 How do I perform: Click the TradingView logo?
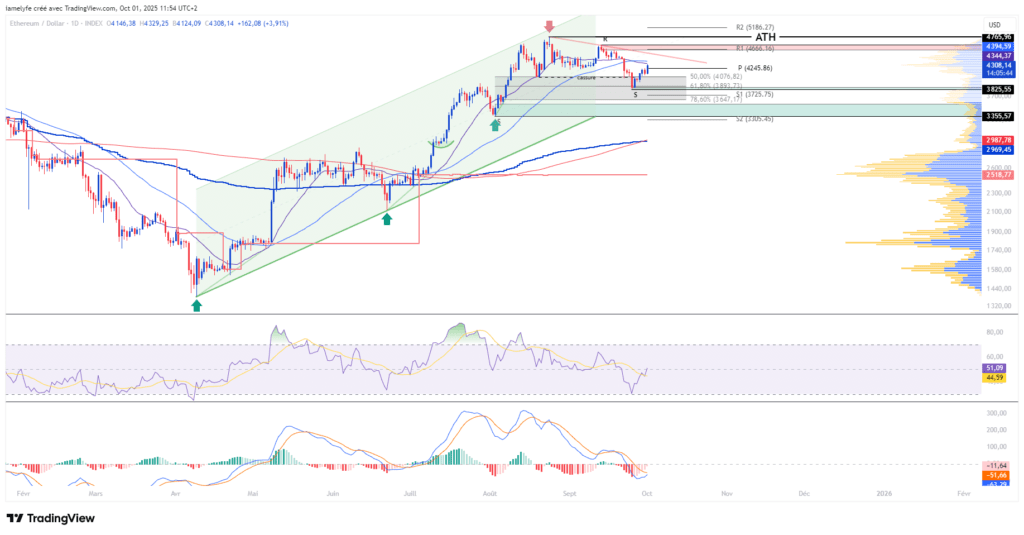coord(50,518)
